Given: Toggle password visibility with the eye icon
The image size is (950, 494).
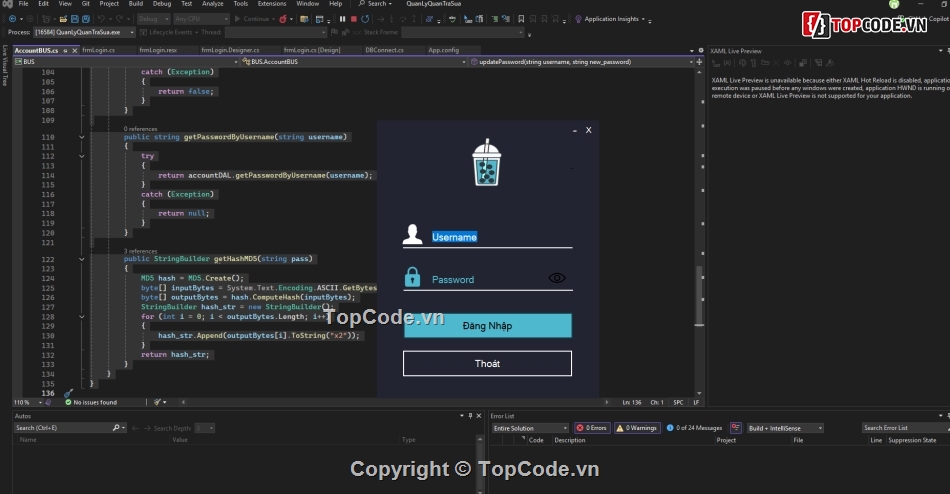Looking at the screenshot, I should click(557, 278).
